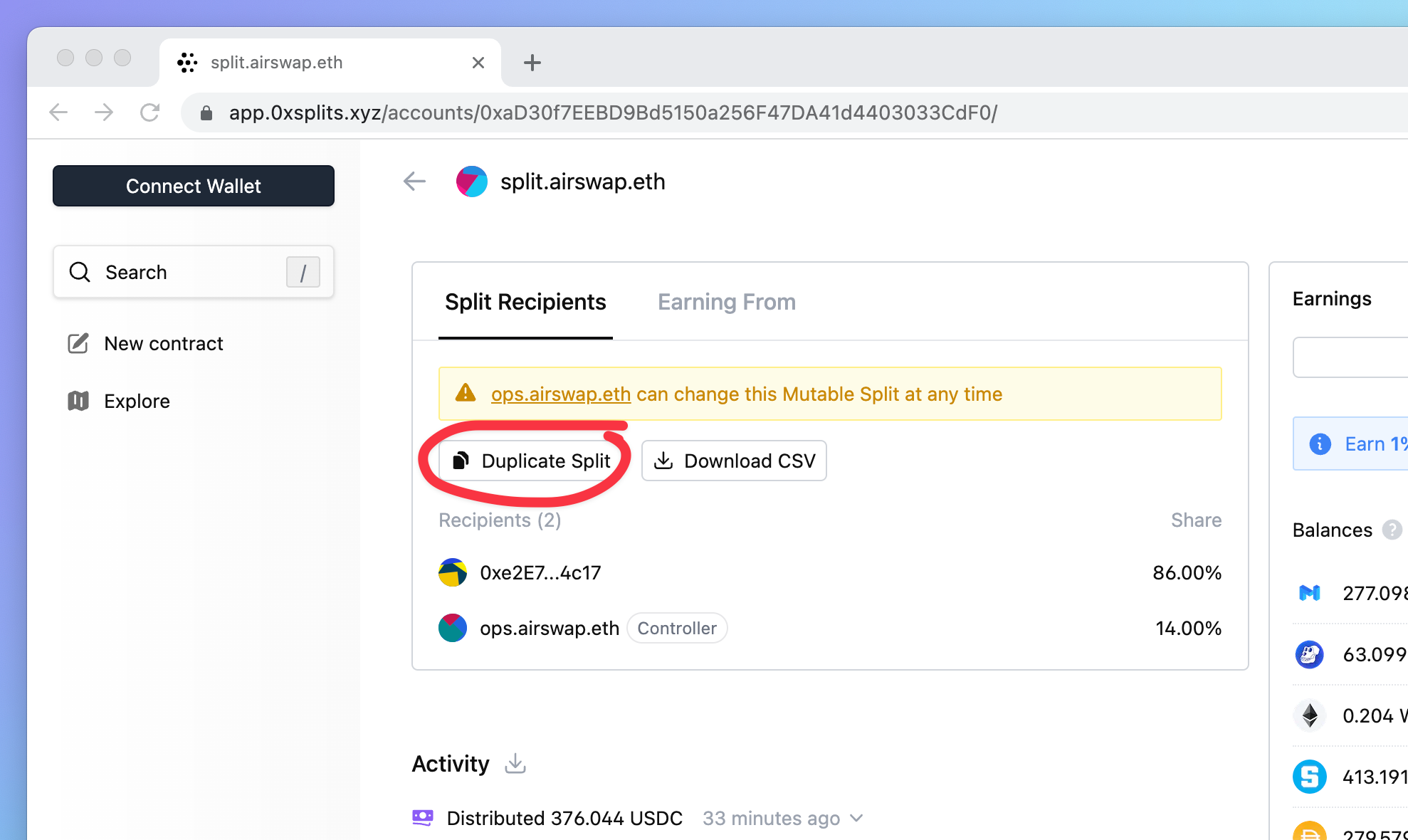The height and width of the screenshot is (840, 1408).
Task: Open the ops.airswap.eth link in the warning
Action: pos(561,394)
